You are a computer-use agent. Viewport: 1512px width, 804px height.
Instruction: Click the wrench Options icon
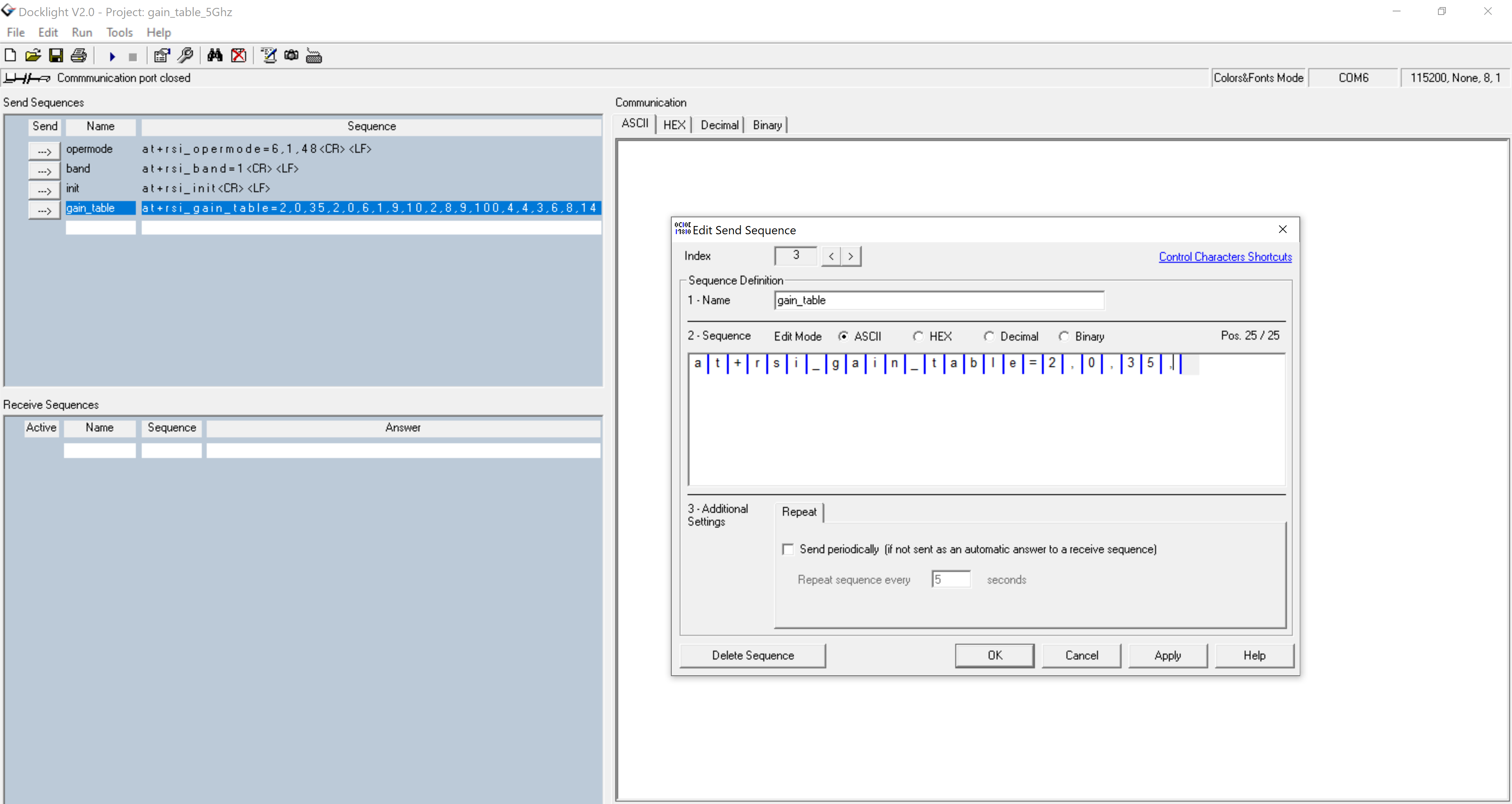(x=185, y=56)
